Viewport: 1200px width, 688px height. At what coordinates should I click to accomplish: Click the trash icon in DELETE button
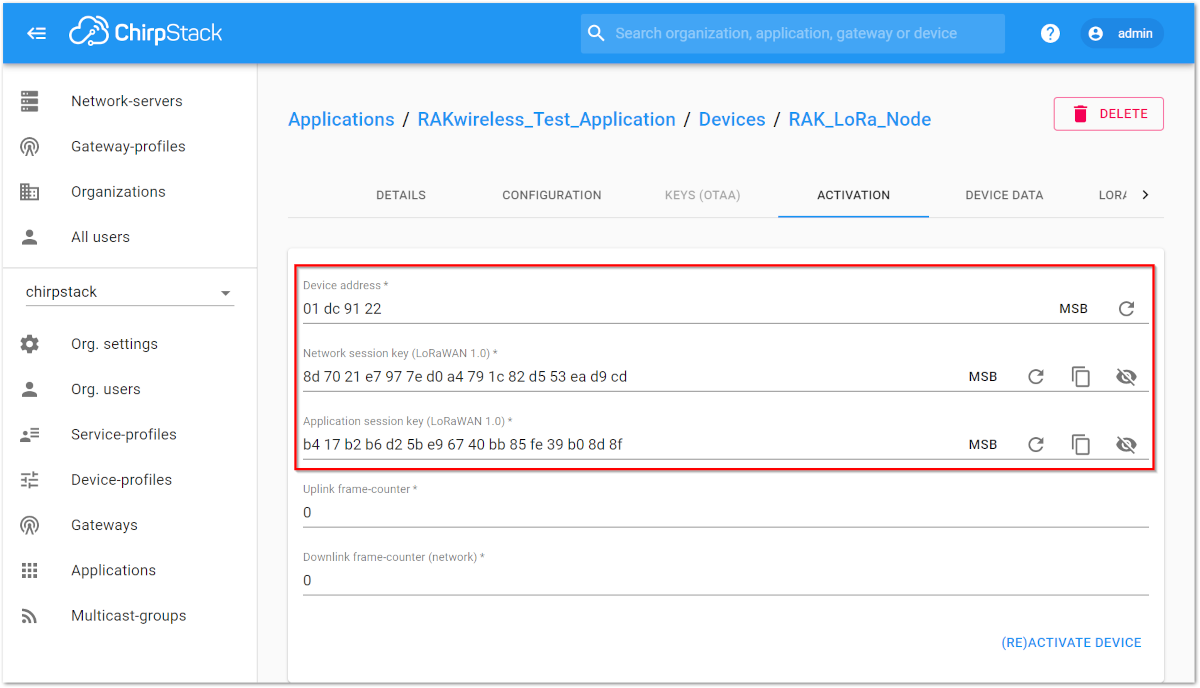(1080, 114)
